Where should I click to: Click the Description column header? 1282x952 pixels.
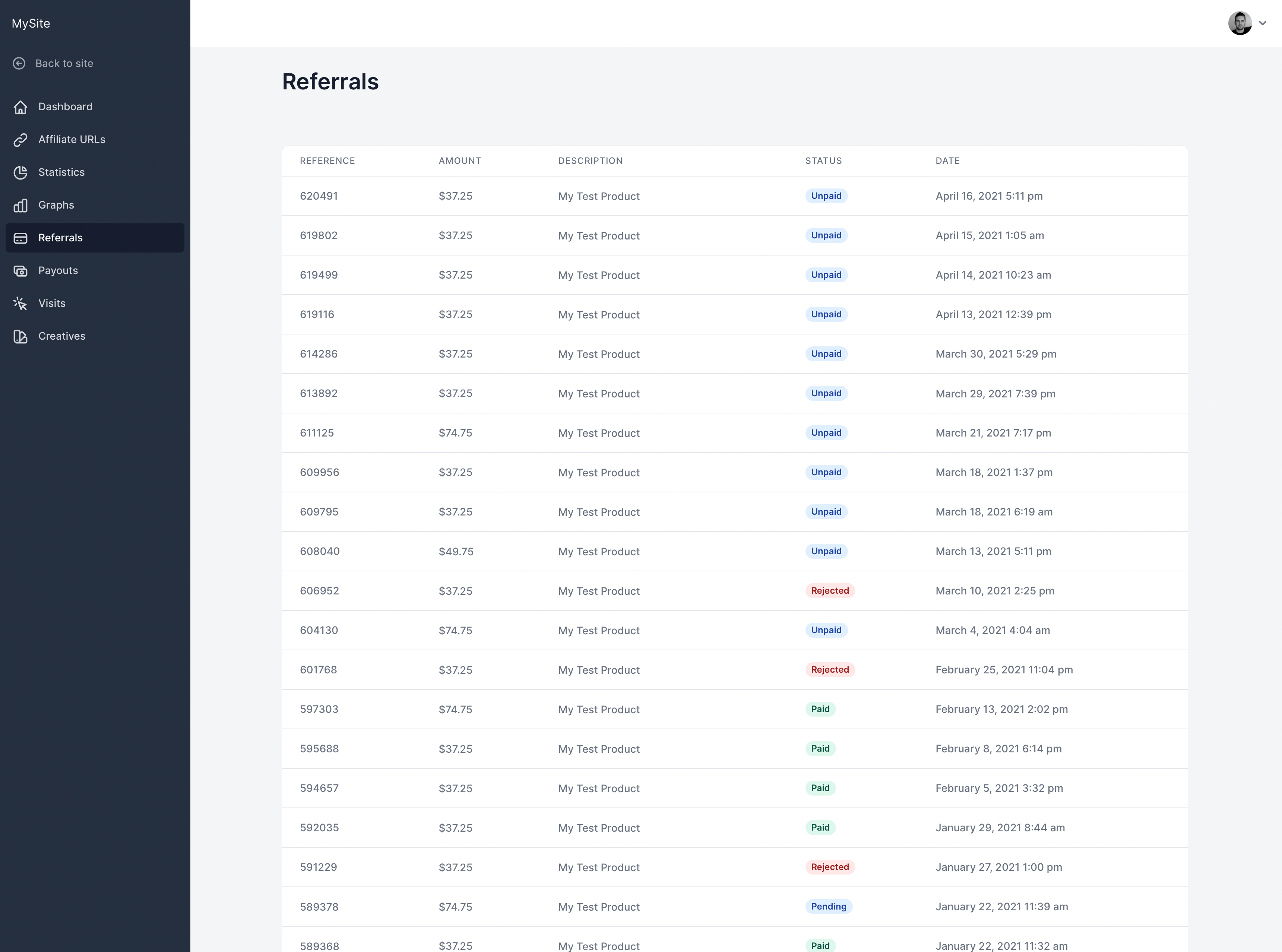click(590, 161)
